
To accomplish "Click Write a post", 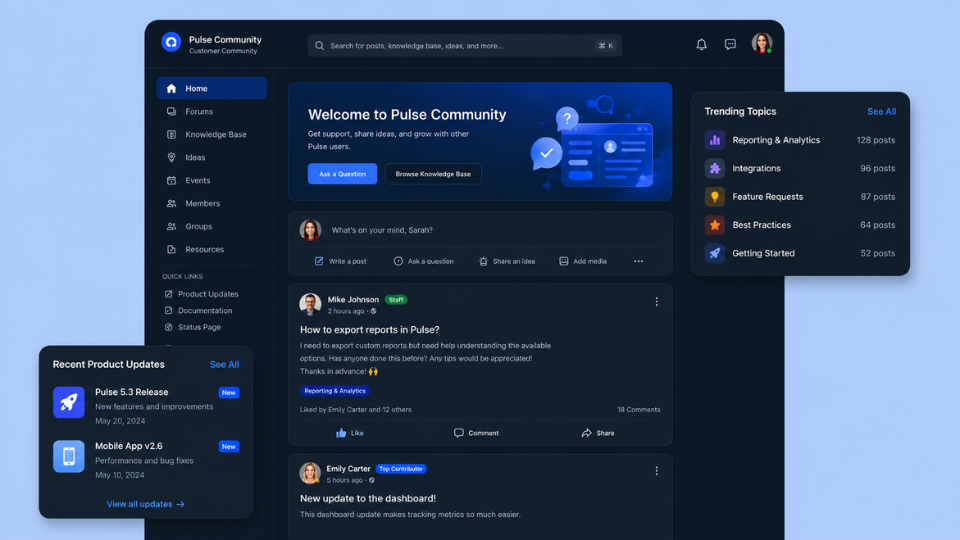I will (x=340, y=261).
